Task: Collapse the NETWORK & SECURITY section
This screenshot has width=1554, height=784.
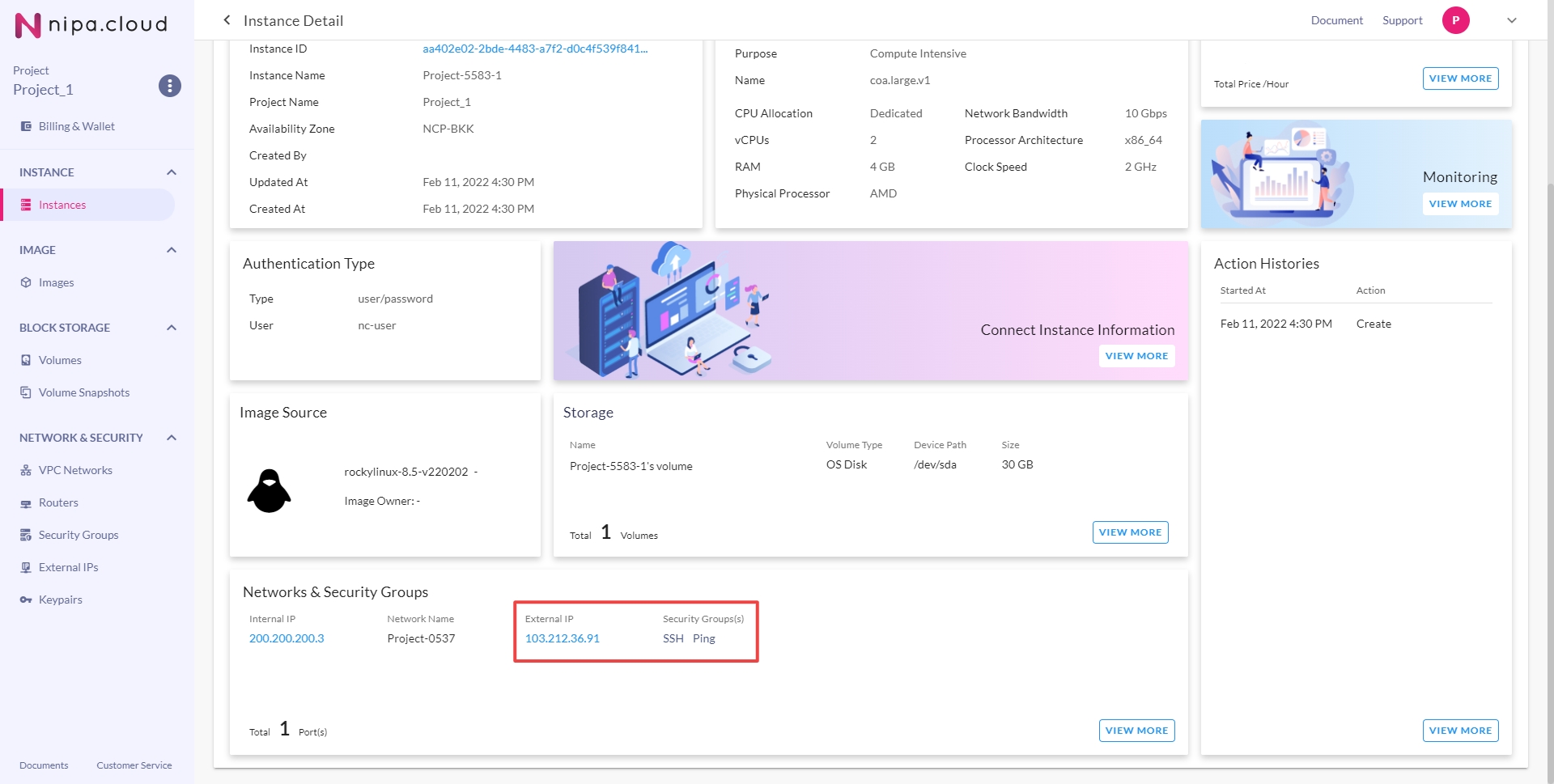Action: 172,438
